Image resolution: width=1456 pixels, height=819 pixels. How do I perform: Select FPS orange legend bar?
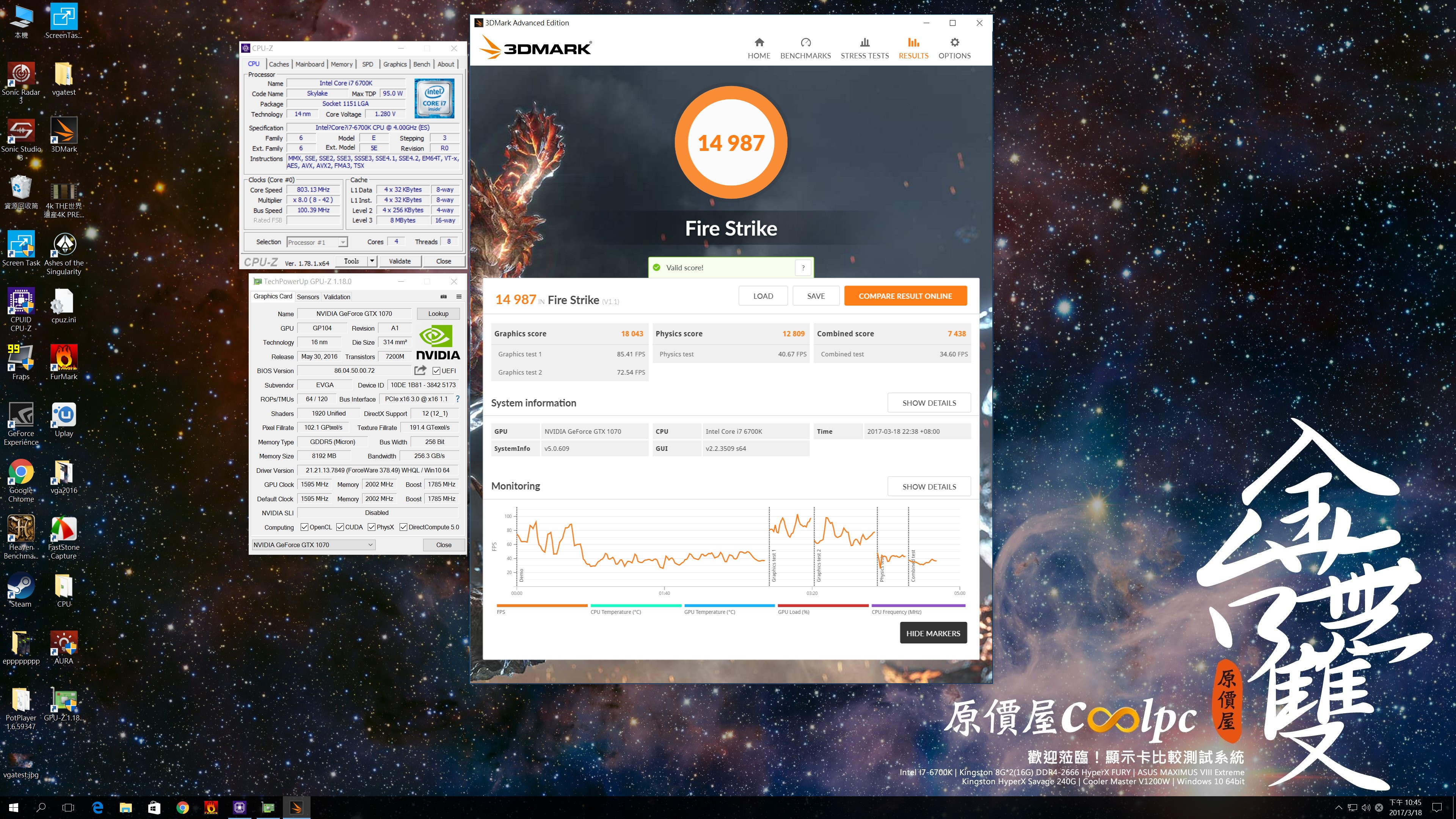541,606
